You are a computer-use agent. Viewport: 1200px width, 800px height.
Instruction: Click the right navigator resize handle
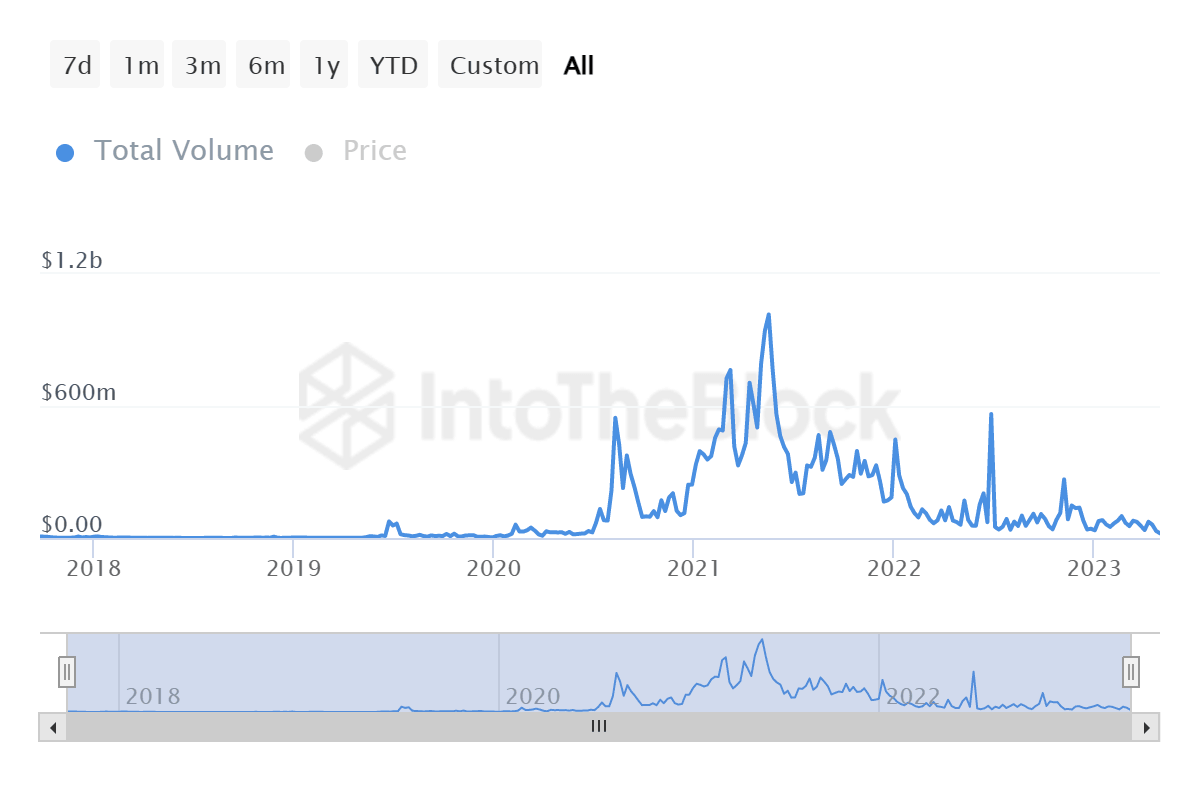1130,671
